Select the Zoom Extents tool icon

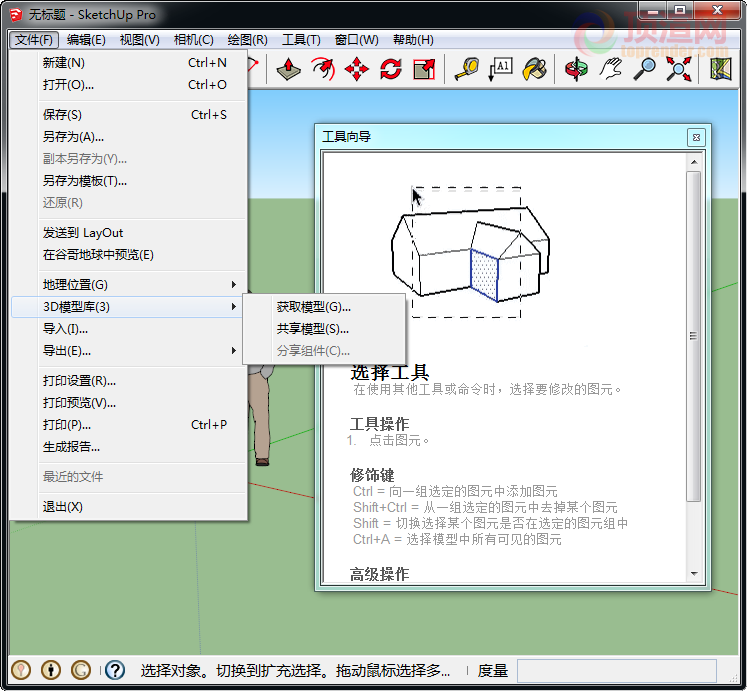coord(679,69)
